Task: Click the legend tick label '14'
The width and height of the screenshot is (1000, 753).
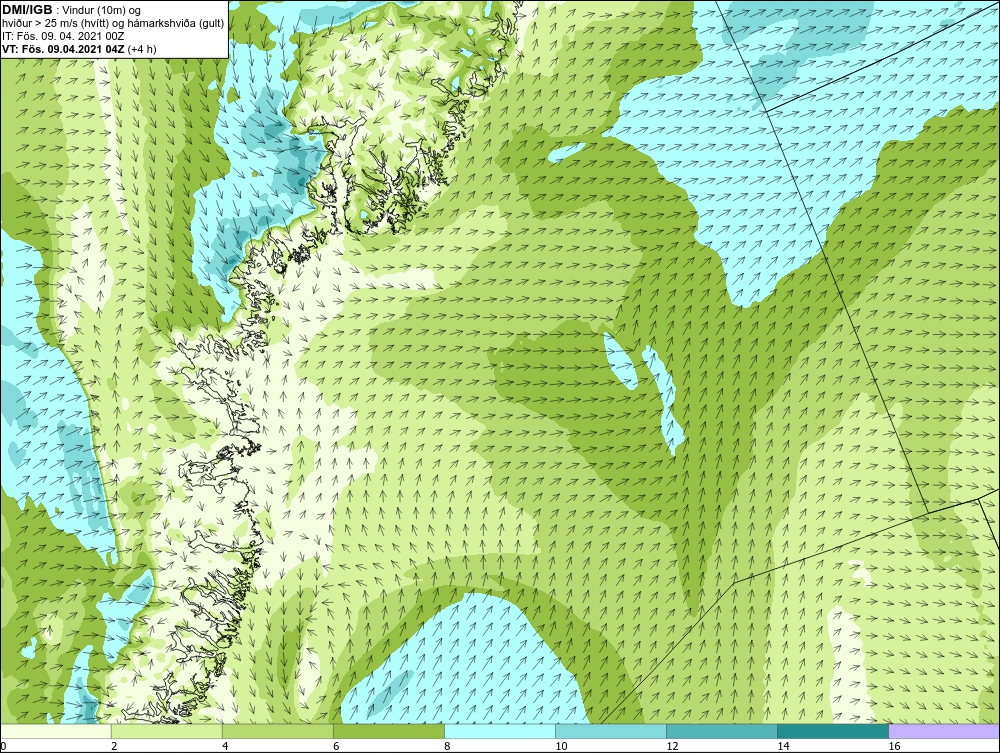Action: coord(783,746)
